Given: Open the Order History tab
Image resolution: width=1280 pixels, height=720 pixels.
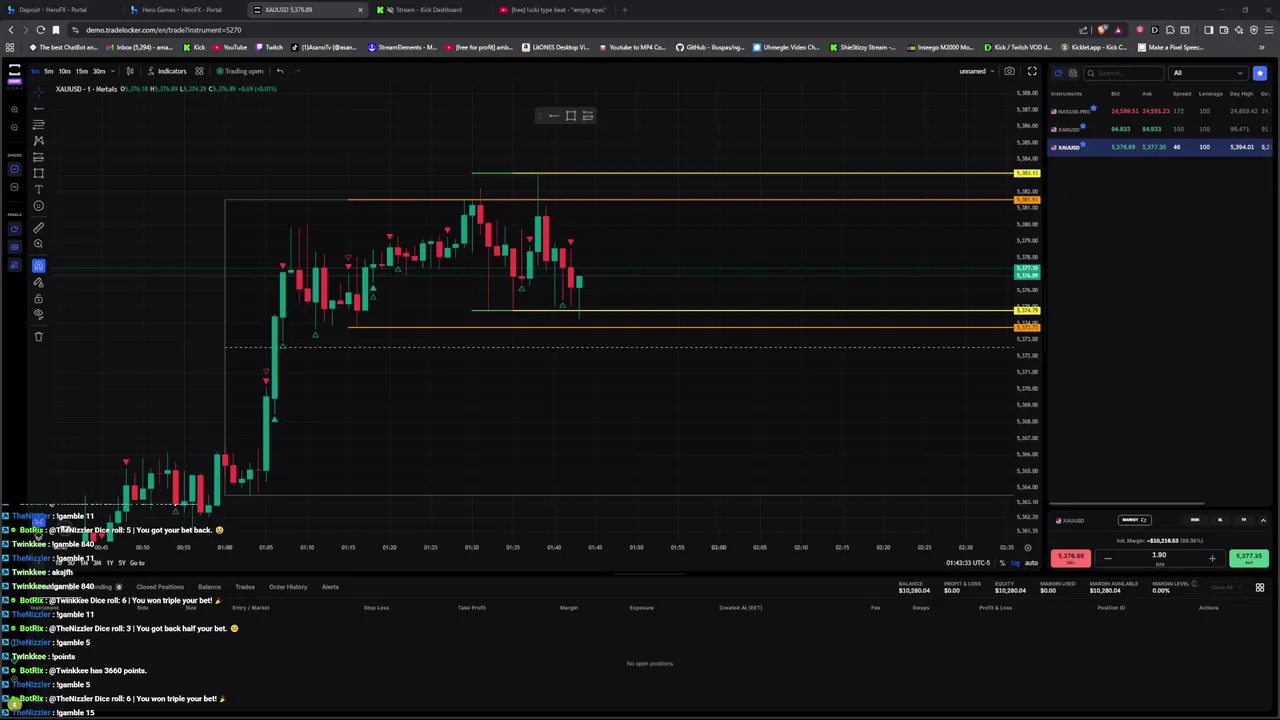Looking at the screenshot, I should pos(288,587).
